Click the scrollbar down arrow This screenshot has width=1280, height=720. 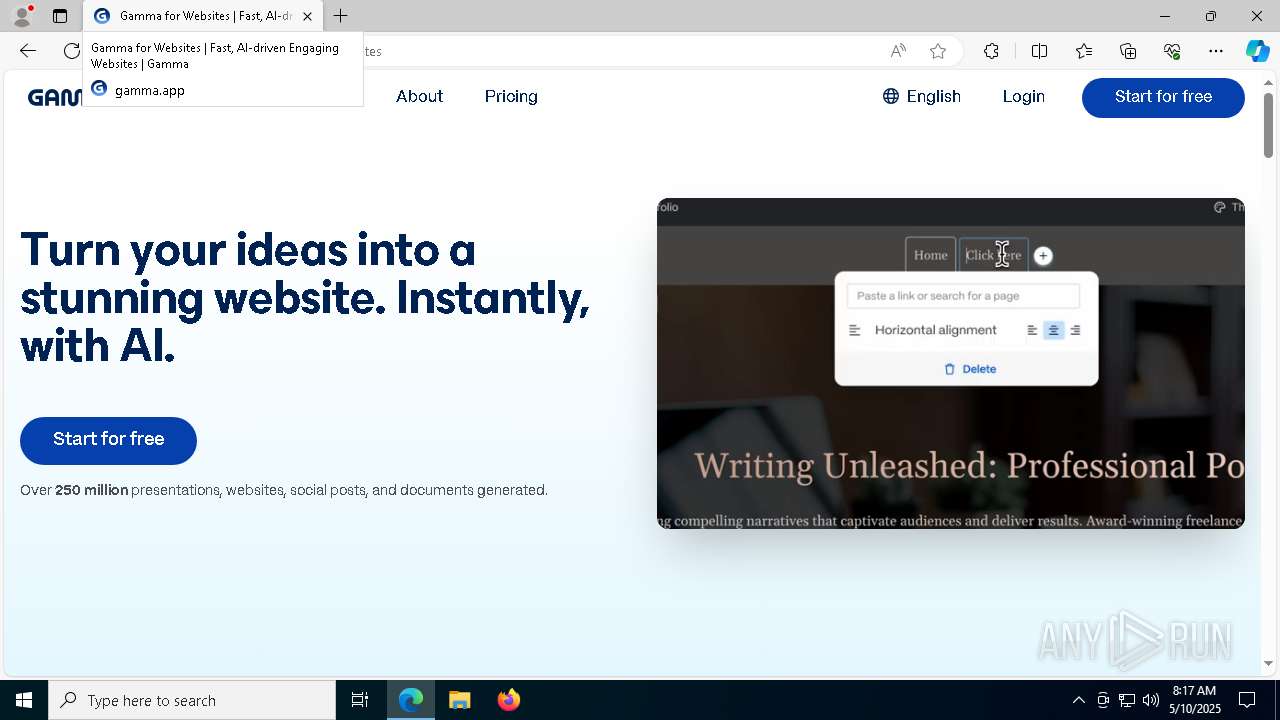pos(1268,663)
